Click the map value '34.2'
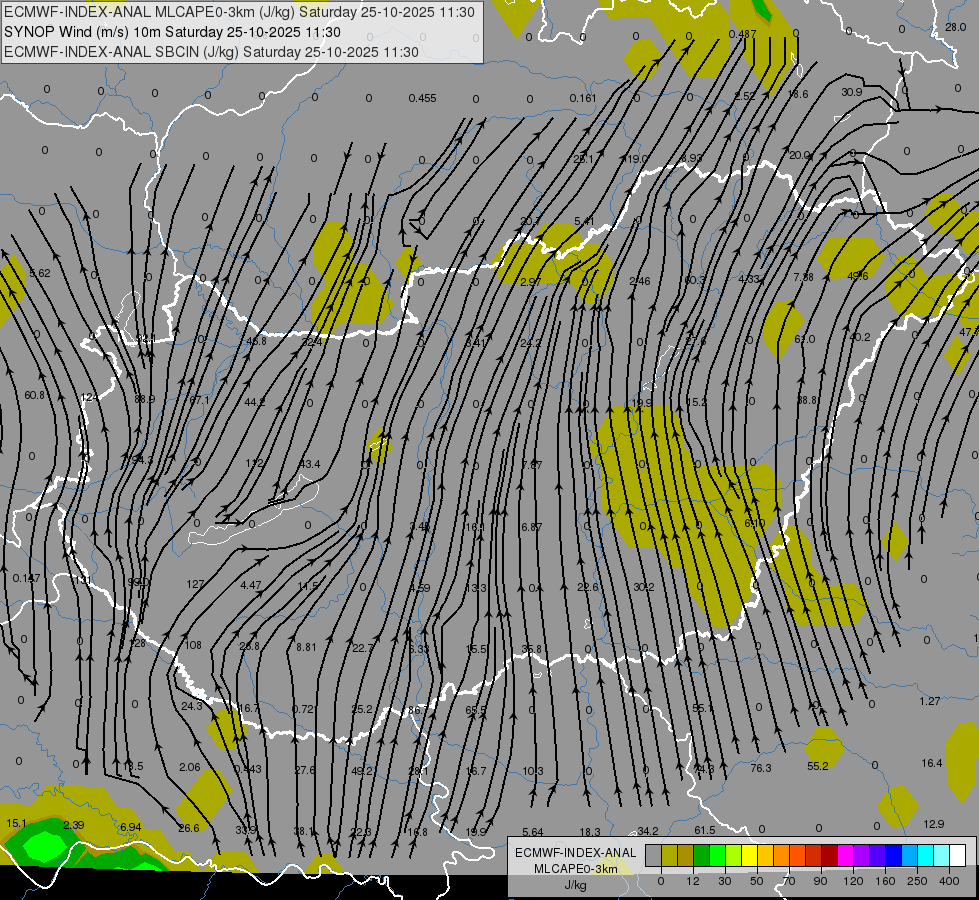This screenshot has width=979, height=900. tap(647, 831)
